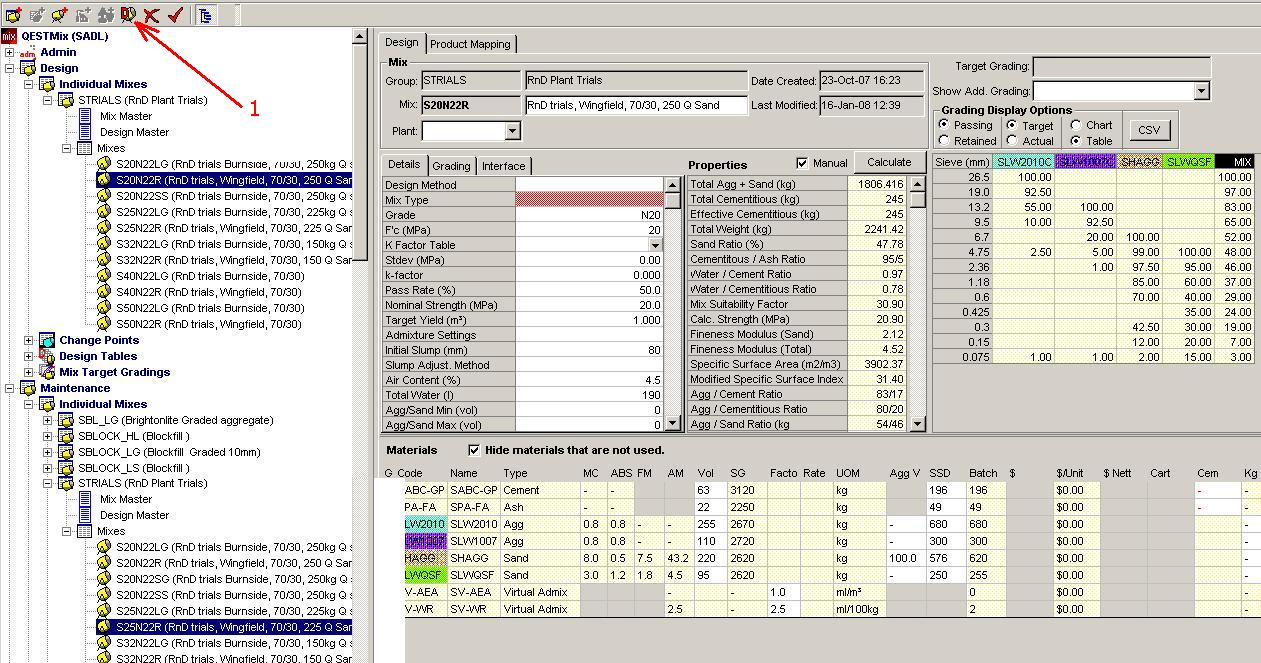Open the Mix Master document icon under Design

pyautogui.click(x=85, y=116)
